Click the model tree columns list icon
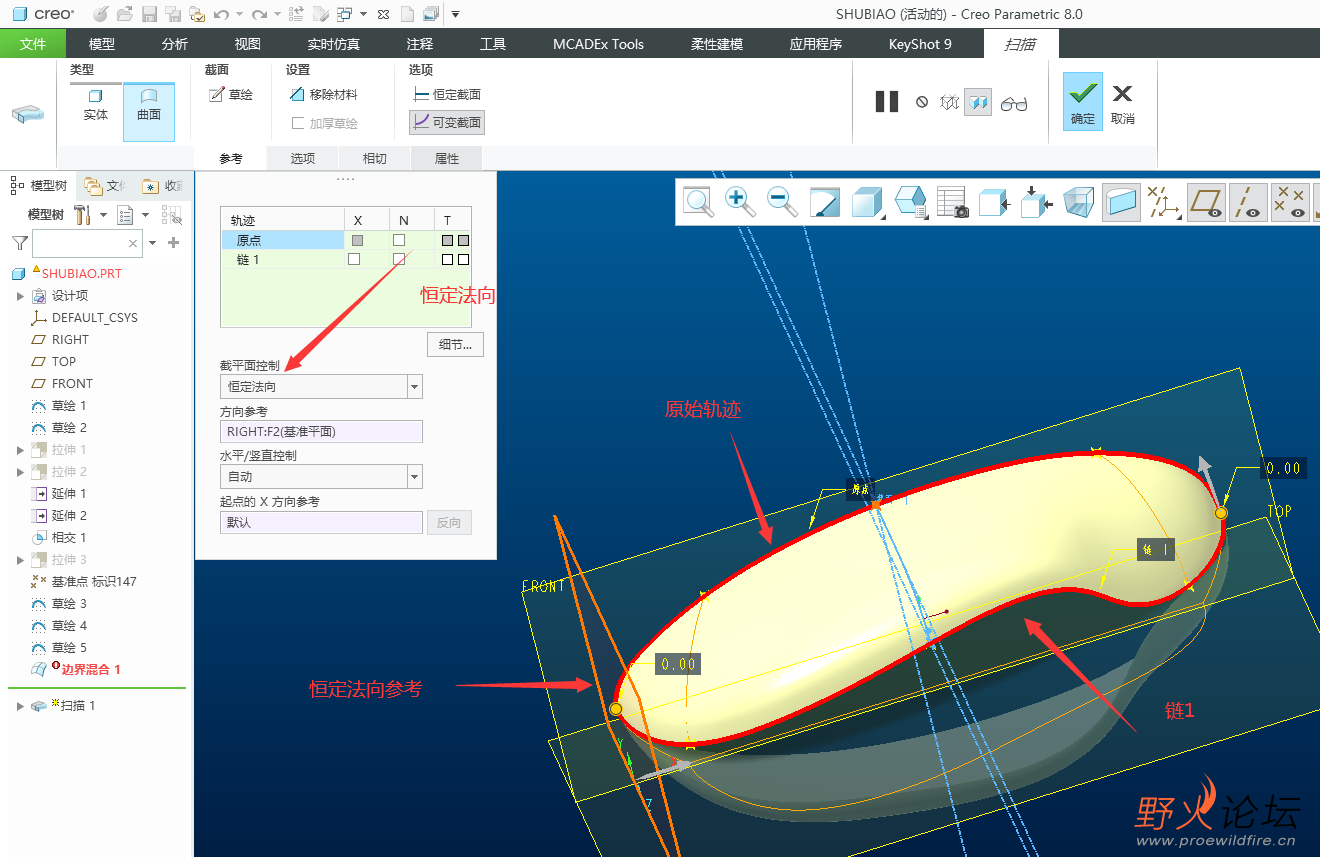 126,215
